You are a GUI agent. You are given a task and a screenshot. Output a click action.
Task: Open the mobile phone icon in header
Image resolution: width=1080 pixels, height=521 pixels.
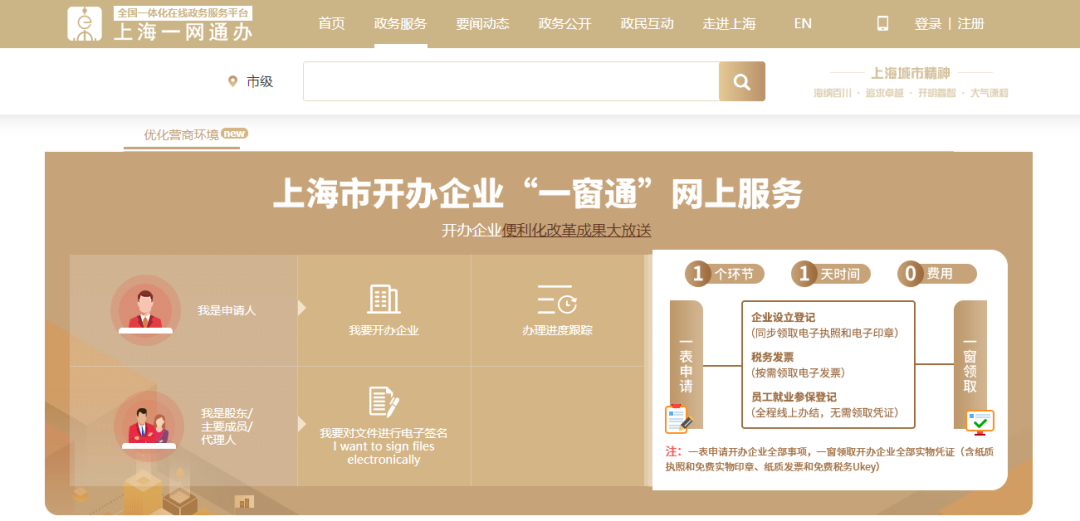tap(882, 23)
